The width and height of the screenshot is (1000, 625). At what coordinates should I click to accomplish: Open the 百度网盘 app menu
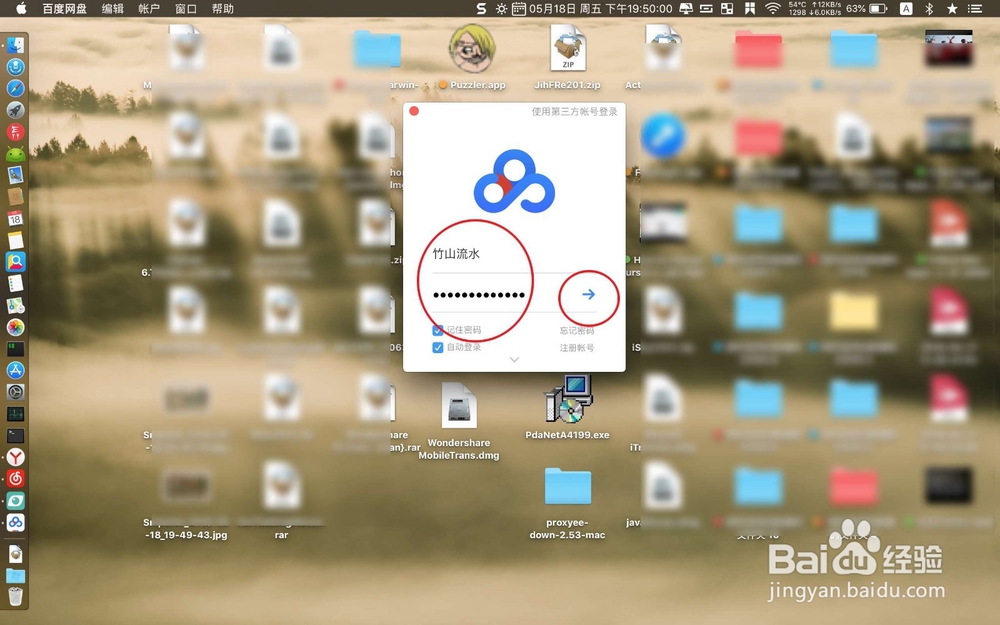64,9
